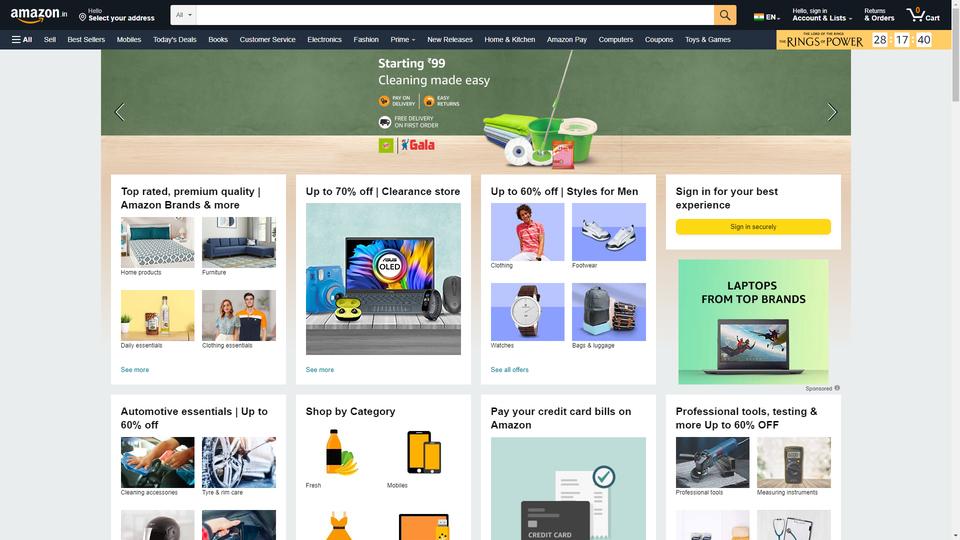The image size is (960, 540).
Task: Open Books in nav bar
Action: pos(218,39)
